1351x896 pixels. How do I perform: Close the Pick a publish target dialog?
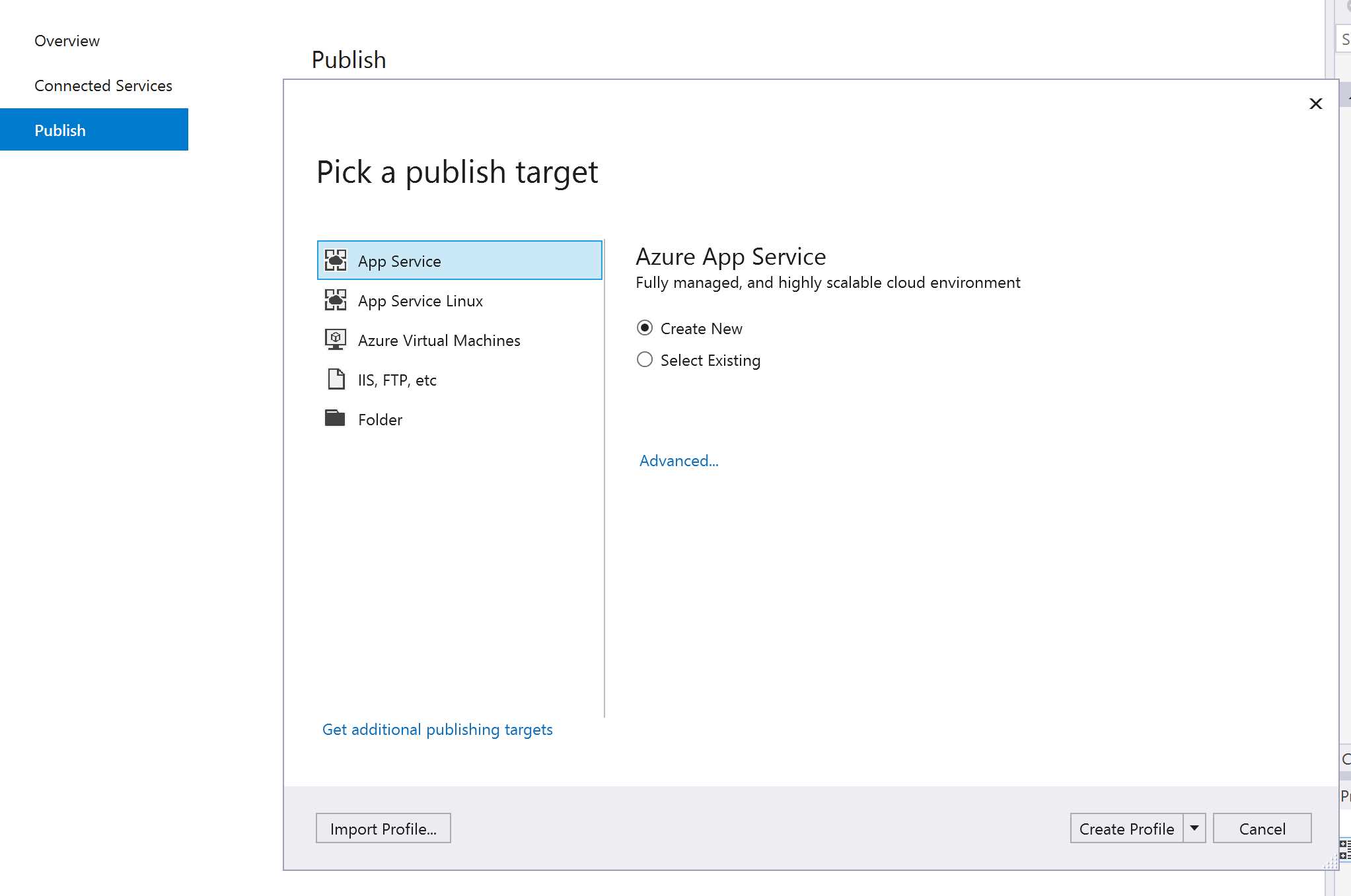point(1315,104)
